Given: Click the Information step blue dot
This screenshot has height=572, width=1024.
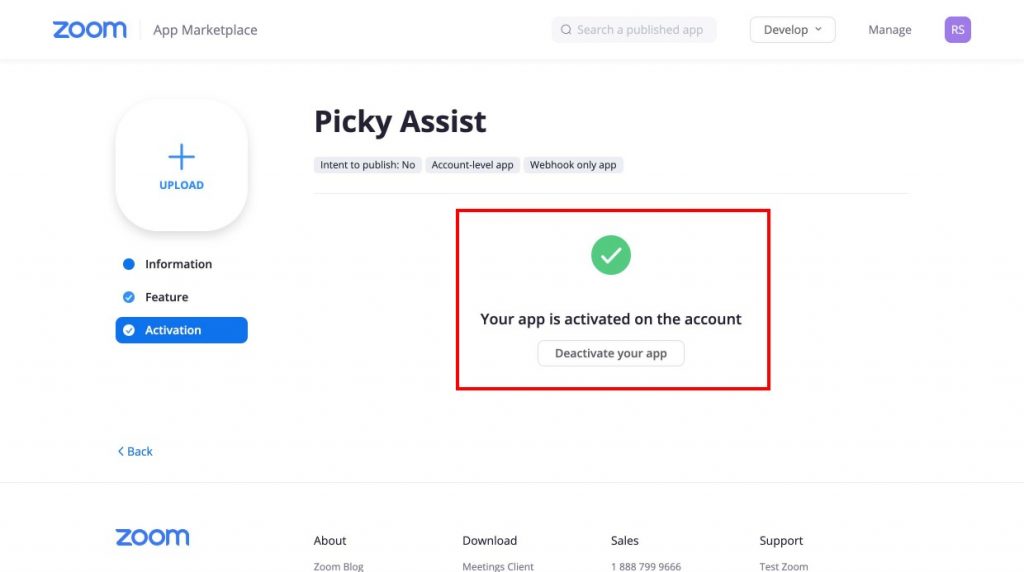Looking at the screenshot, I should pos(129,264).
